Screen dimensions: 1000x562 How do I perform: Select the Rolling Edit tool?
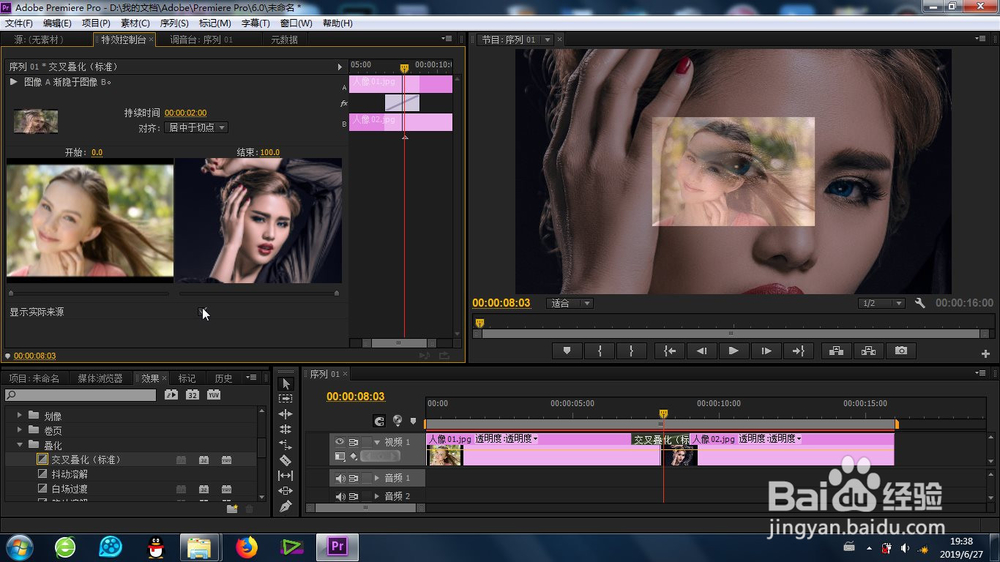(x=286, y=429)
